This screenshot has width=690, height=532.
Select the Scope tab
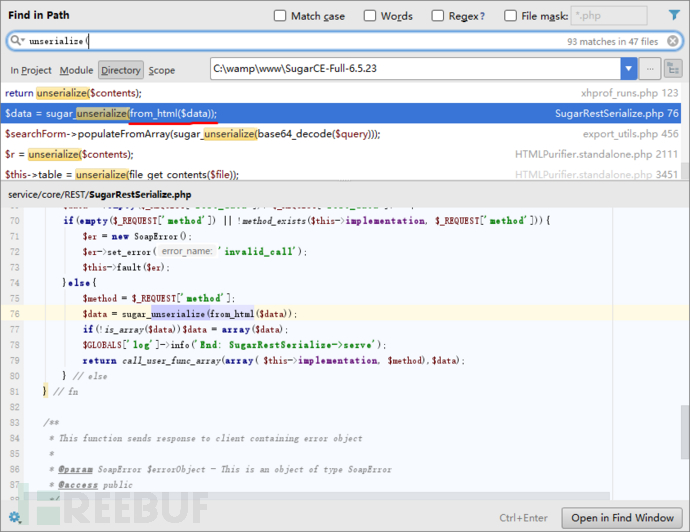[x=161, y=70]
